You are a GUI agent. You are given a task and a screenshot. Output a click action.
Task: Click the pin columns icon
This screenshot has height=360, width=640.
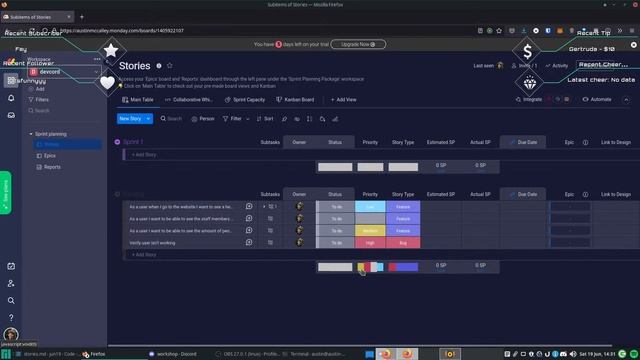(x=284, y=119)
